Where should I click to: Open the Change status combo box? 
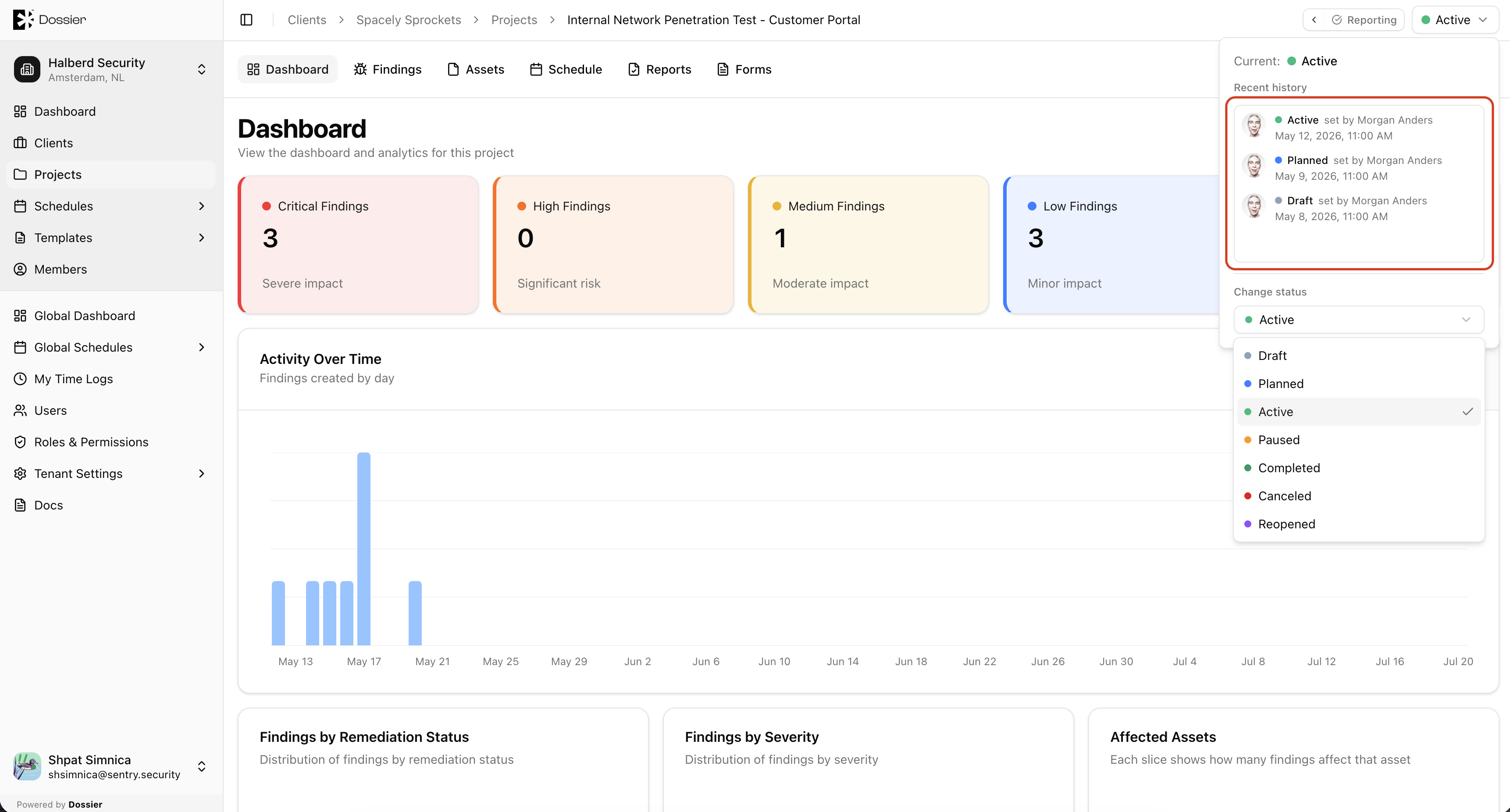(x=1359, y=320)
